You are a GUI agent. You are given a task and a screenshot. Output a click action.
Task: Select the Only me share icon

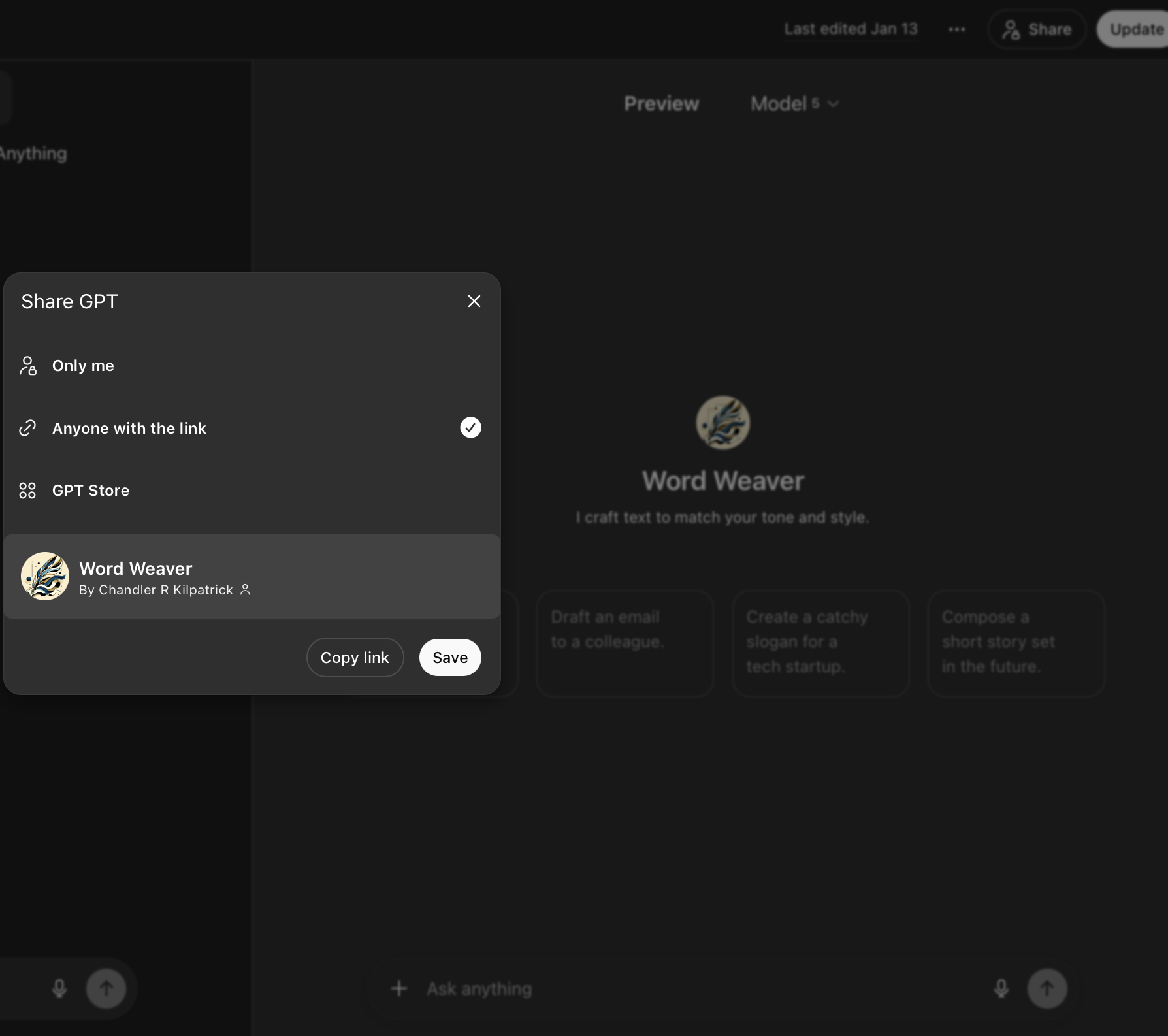[27, 366]
